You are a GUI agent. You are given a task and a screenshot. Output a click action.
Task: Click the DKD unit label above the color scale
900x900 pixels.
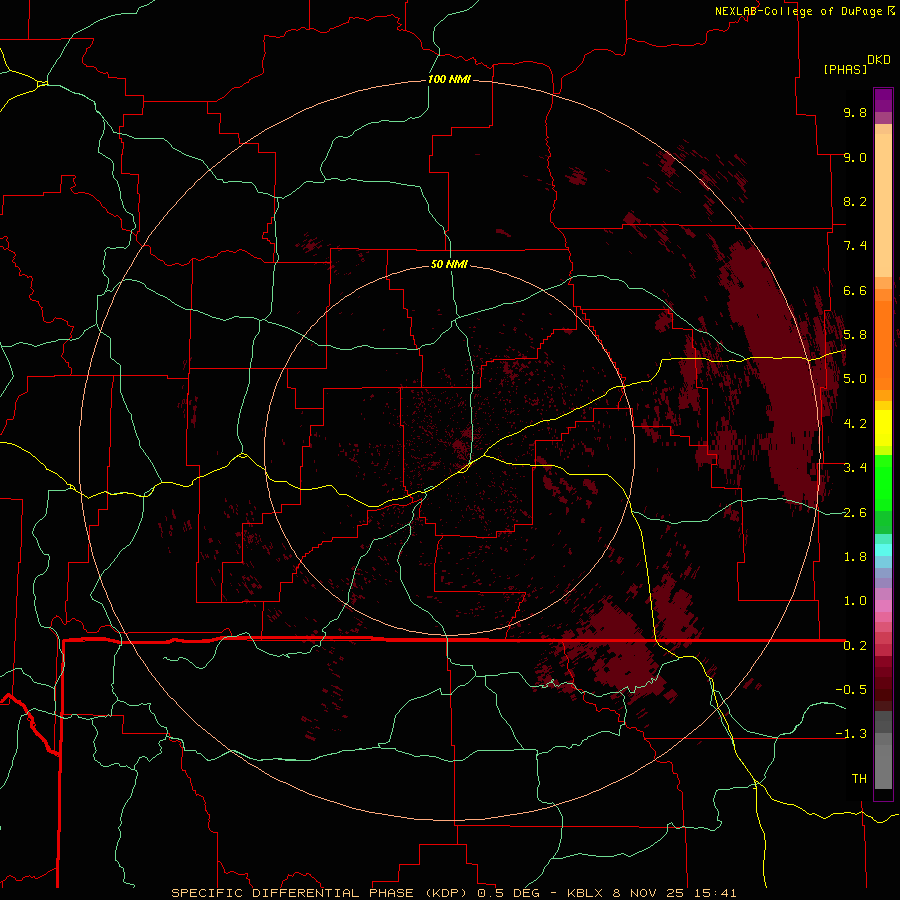tap(879, 60)
